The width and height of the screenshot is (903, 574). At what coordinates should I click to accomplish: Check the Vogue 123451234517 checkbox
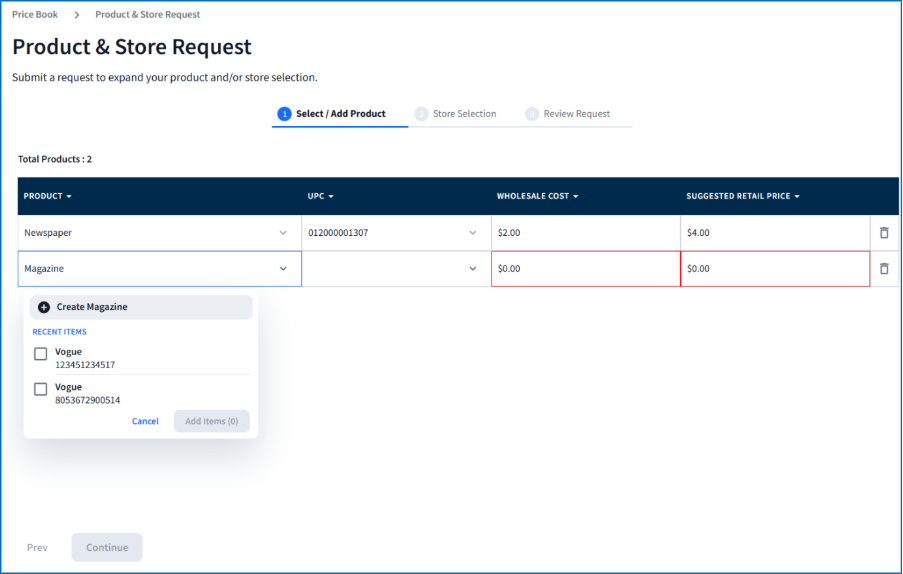pyautogui.click(x=41, y=354)
